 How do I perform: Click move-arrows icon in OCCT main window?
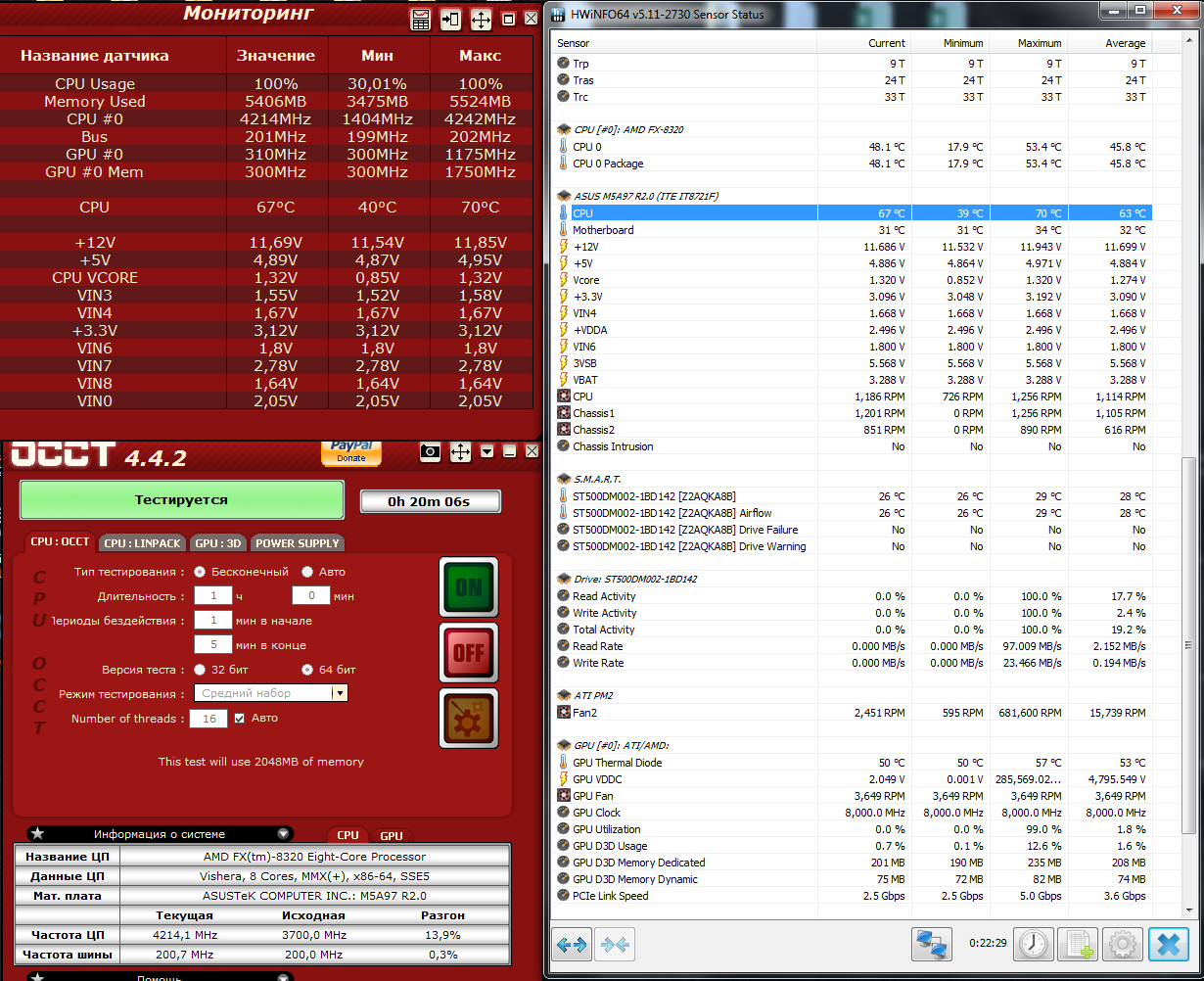click(x=460, y=452)
